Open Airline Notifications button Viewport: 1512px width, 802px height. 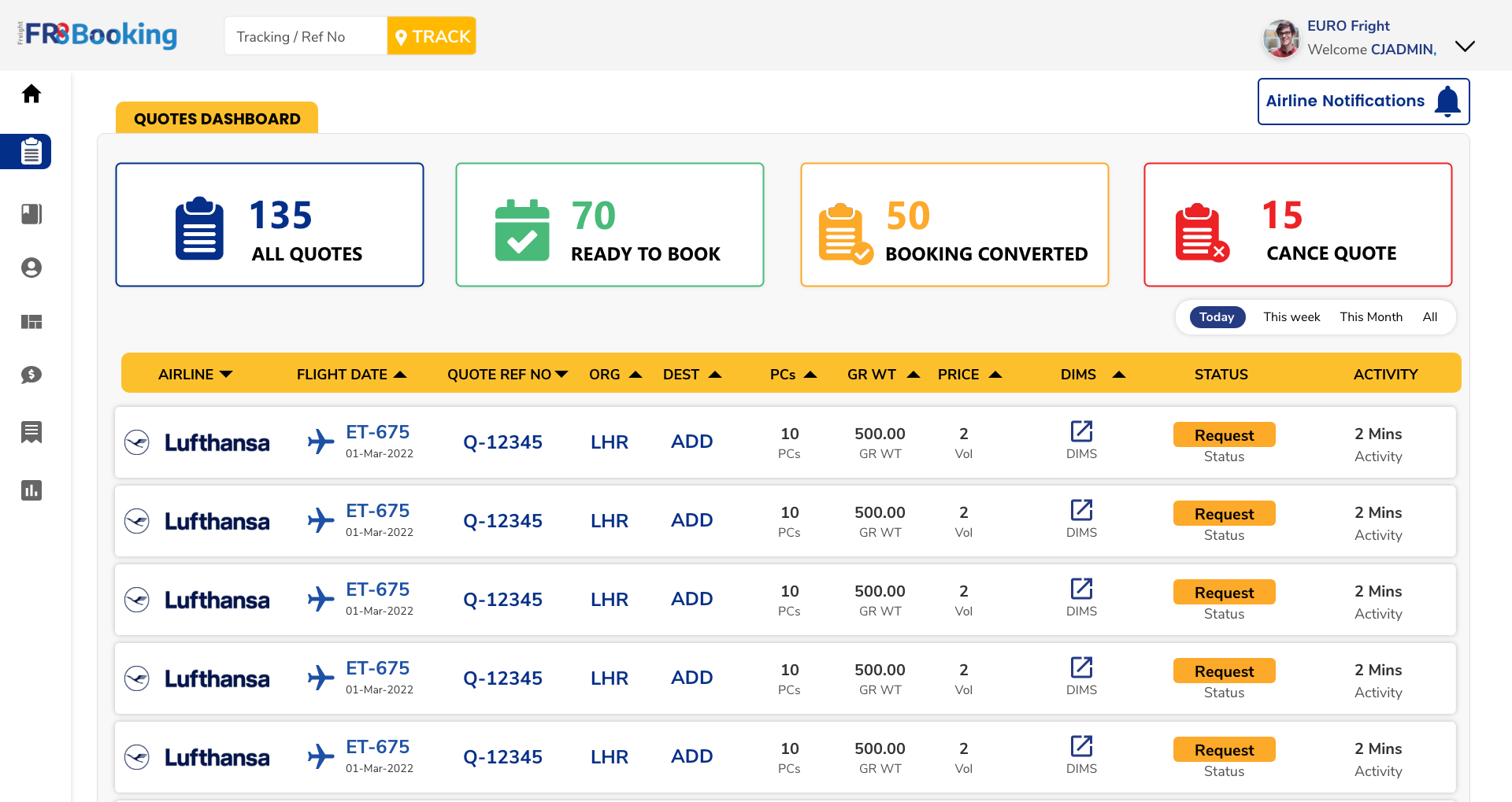tap(1363, 102)
